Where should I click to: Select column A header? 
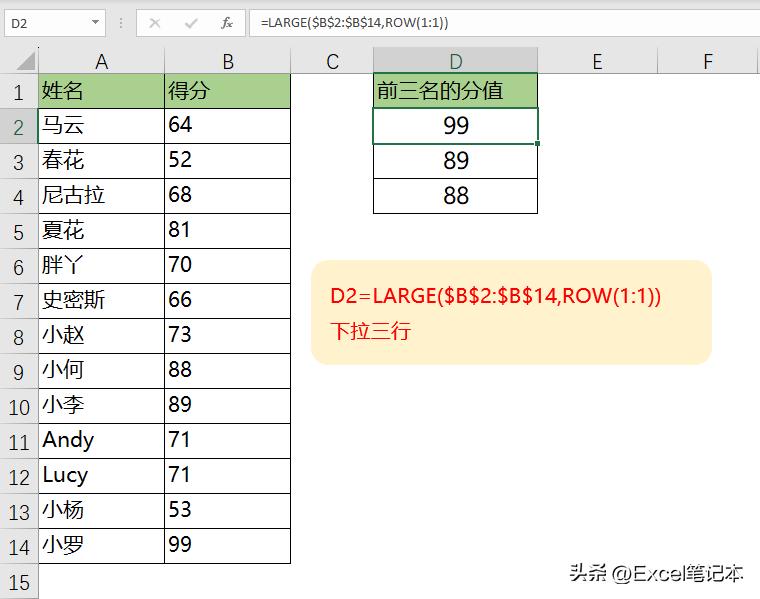101,61
